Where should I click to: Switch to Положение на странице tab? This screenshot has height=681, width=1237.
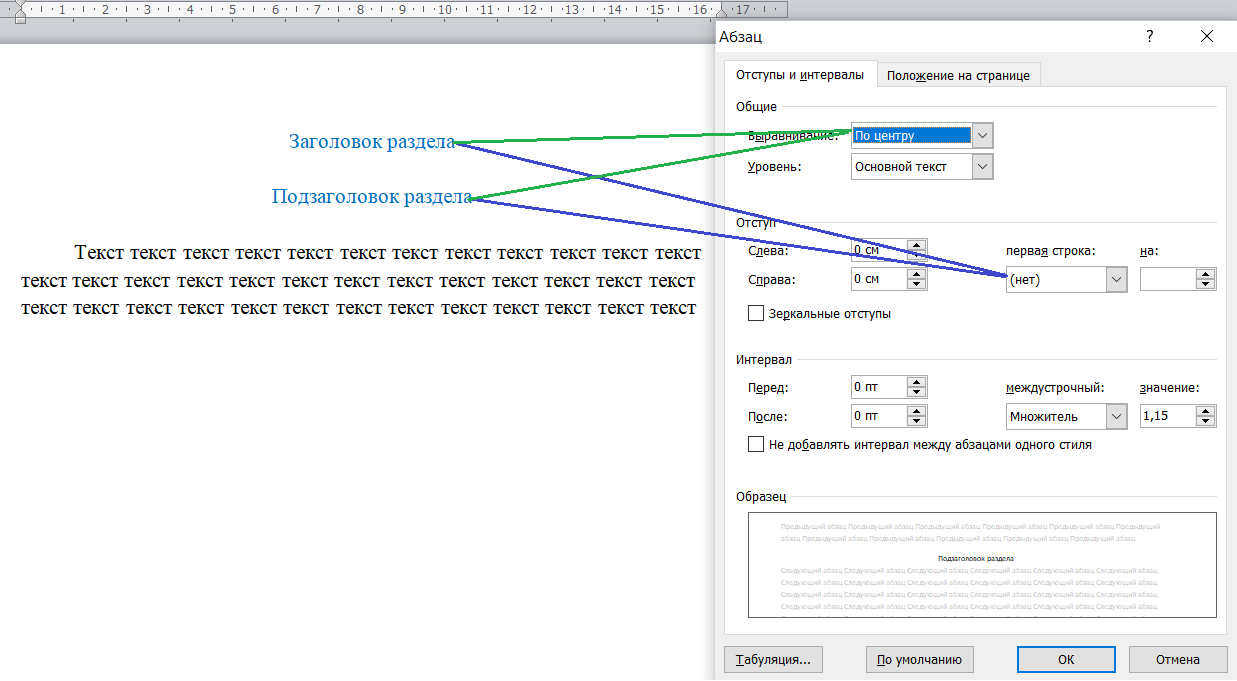[x=960, y=76]
